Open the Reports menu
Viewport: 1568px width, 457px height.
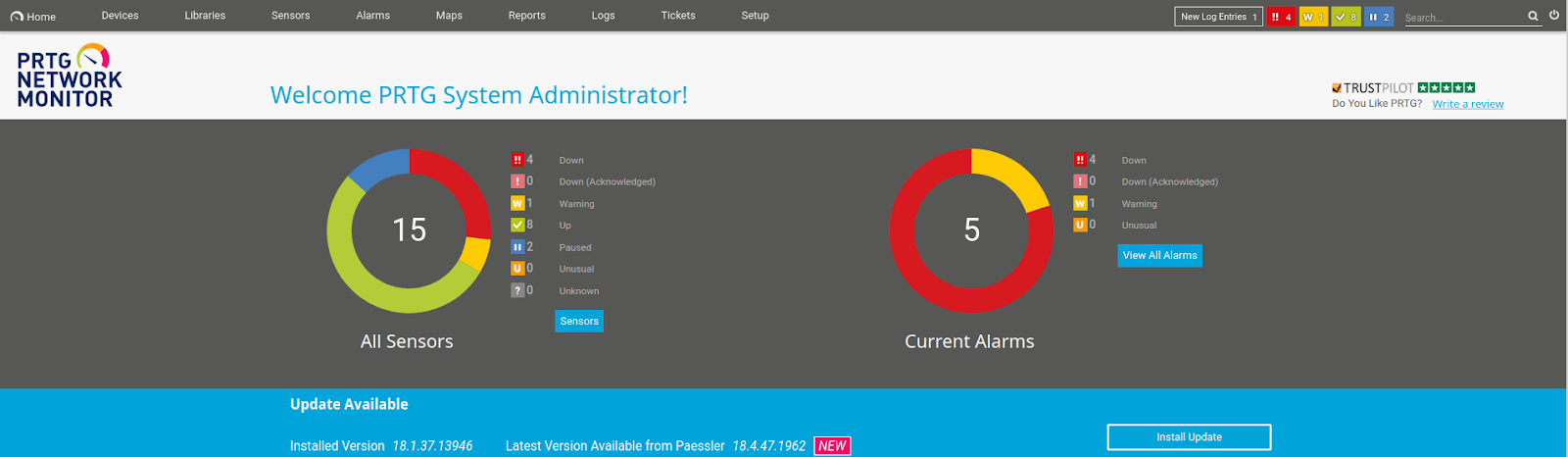pyautogui.click(x=526, y=16)
